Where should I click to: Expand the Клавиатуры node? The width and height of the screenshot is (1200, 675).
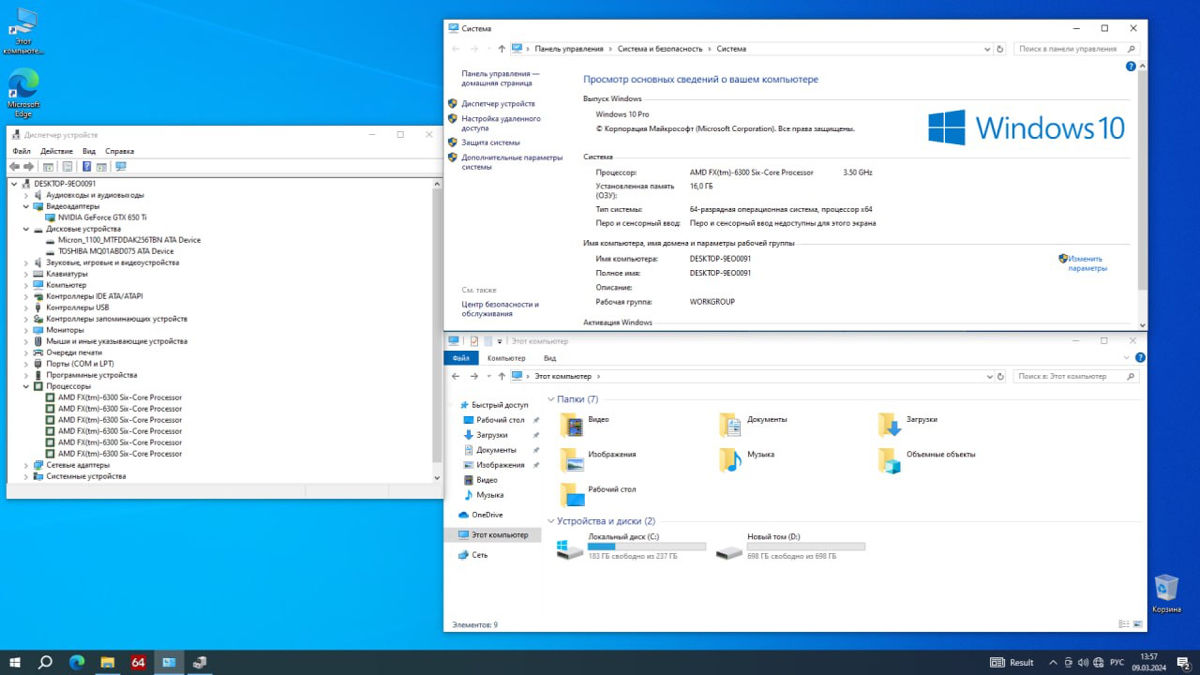[26, 273]
